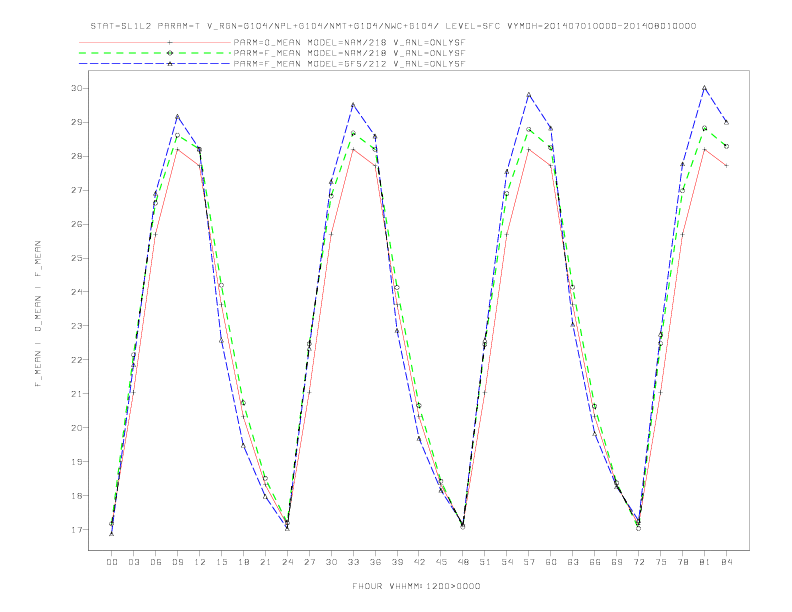This screenshot has height=612, width=792.
Task: Click x-axis forecast hour label 12
Action: pos(200,562)
